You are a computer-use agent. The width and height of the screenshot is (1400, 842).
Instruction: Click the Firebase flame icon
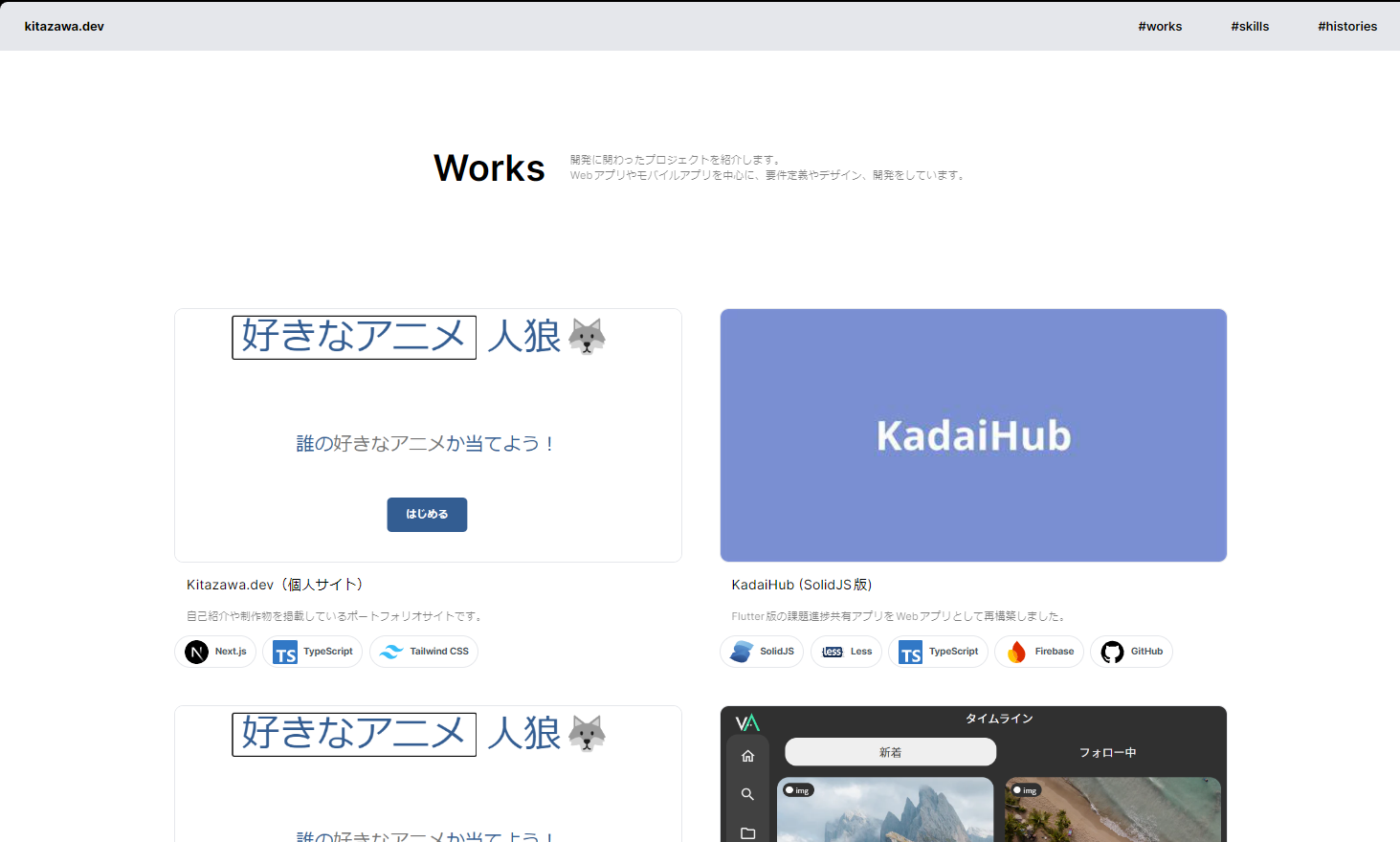(x=1016, y=652)
